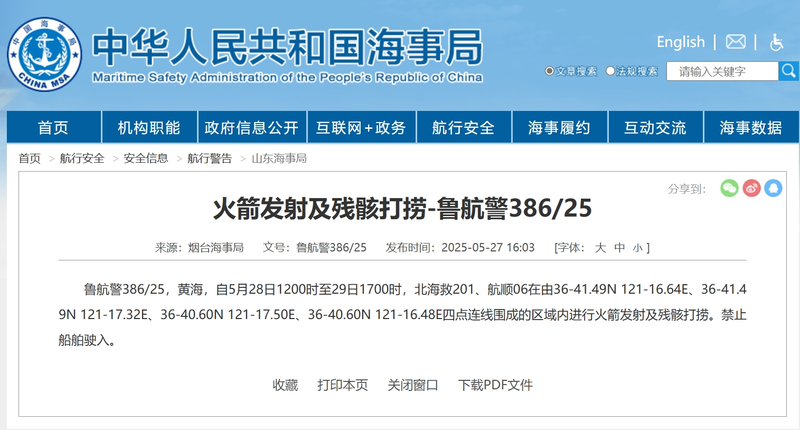Share via the blue QQ icon
The height and width of the screenshot is (430, 800).
click(x=773, y=188)
